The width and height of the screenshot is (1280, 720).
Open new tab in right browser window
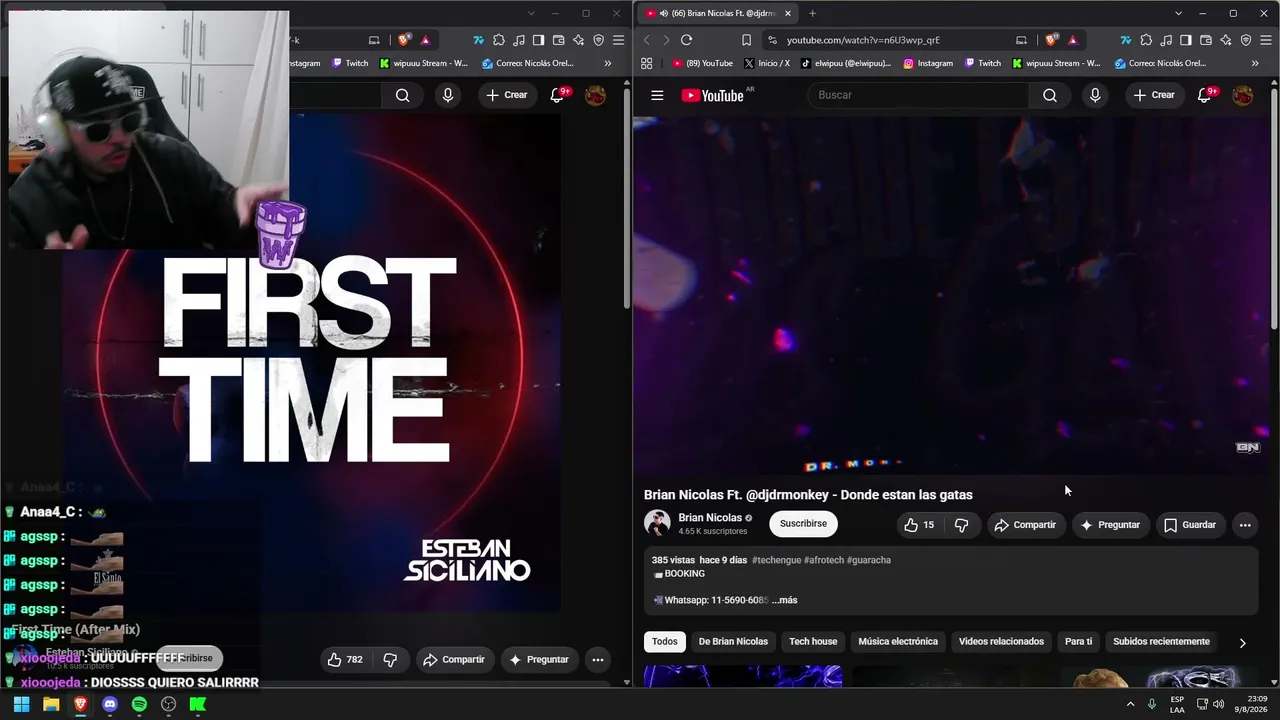[812, 13]
